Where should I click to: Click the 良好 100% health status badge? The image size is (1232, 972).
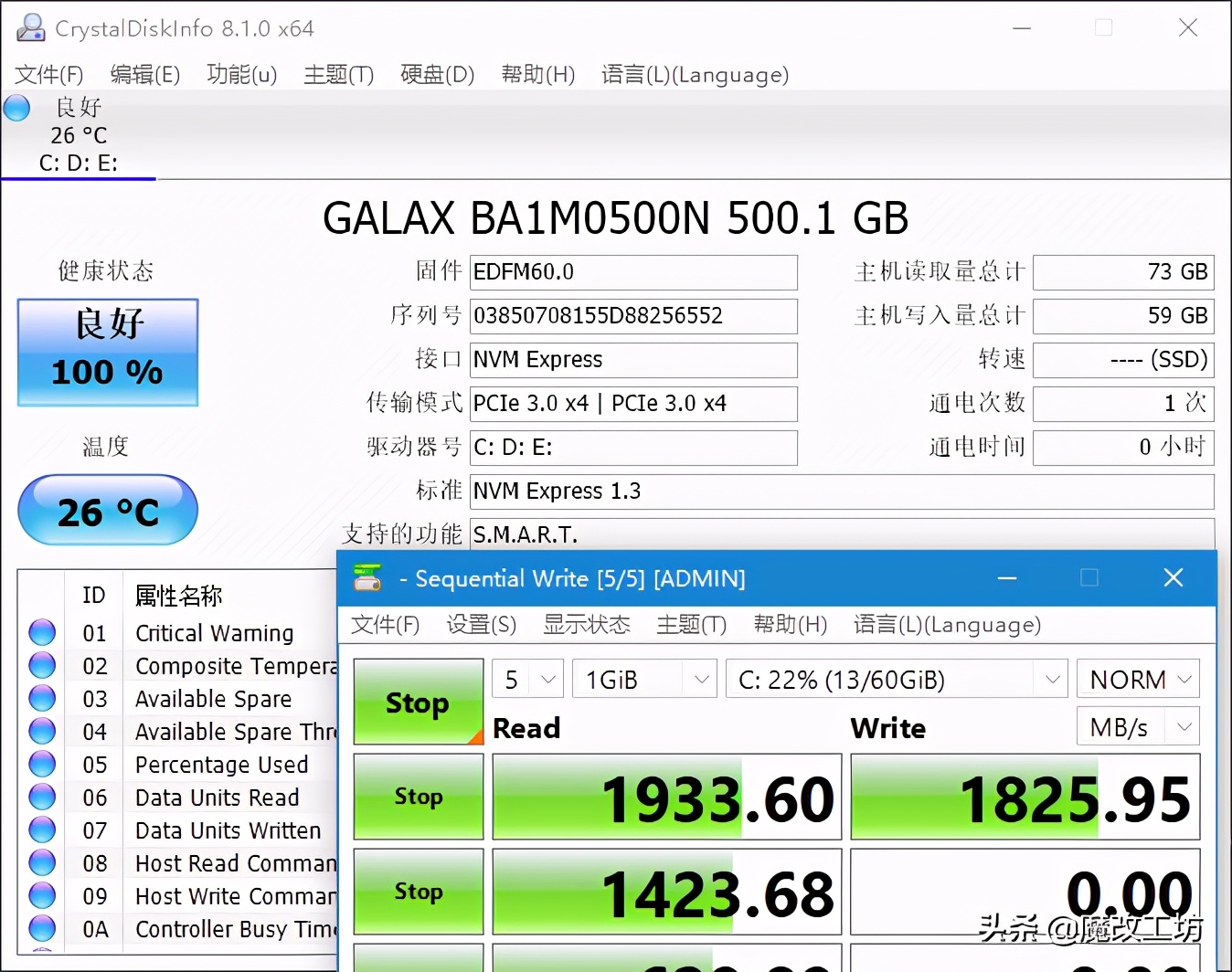click(x=107, y=352)
